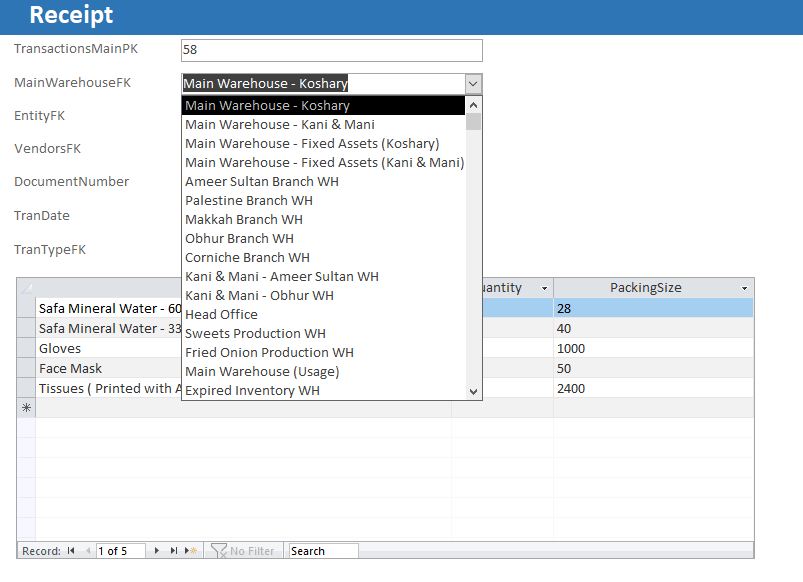This screenshot has width=803, height=582.
Task: Pick 'Obhur Branch WH' from list
Action: [x=324, y=238]
